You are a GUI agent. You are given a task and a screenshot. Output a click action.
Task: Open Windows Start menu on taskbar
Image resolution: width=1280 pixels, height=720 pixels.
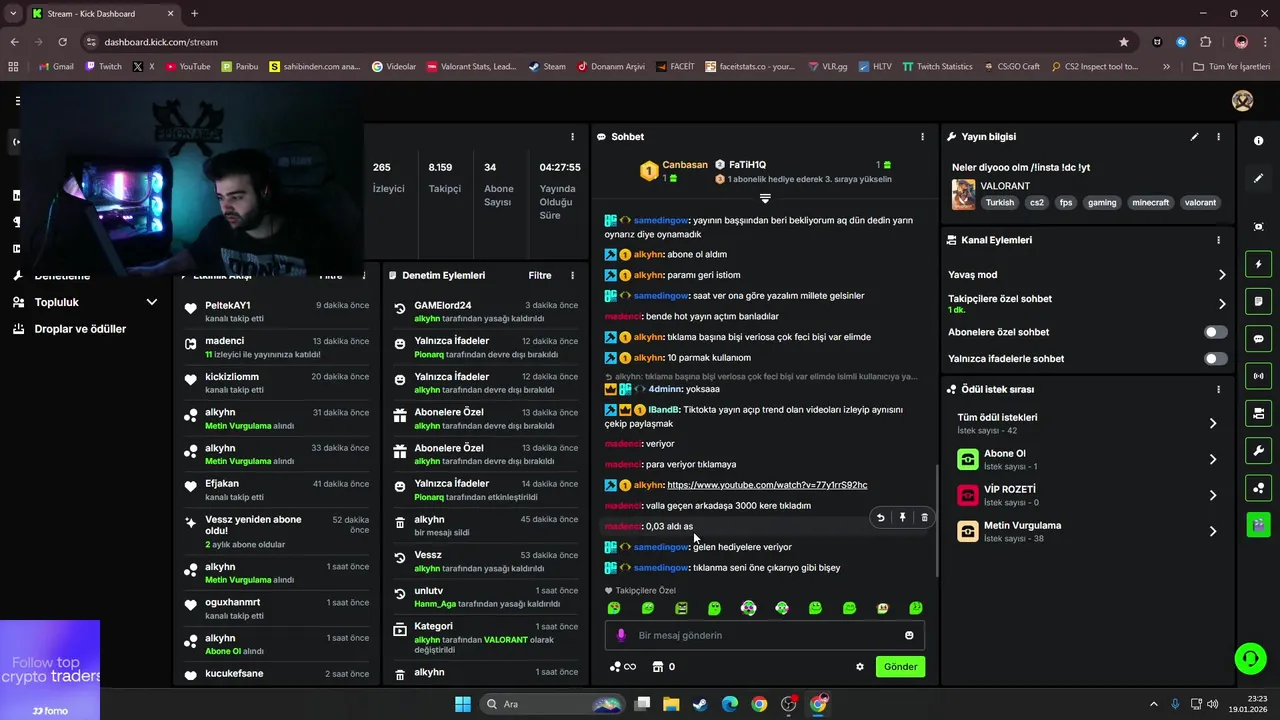click(x=463, y=704)
